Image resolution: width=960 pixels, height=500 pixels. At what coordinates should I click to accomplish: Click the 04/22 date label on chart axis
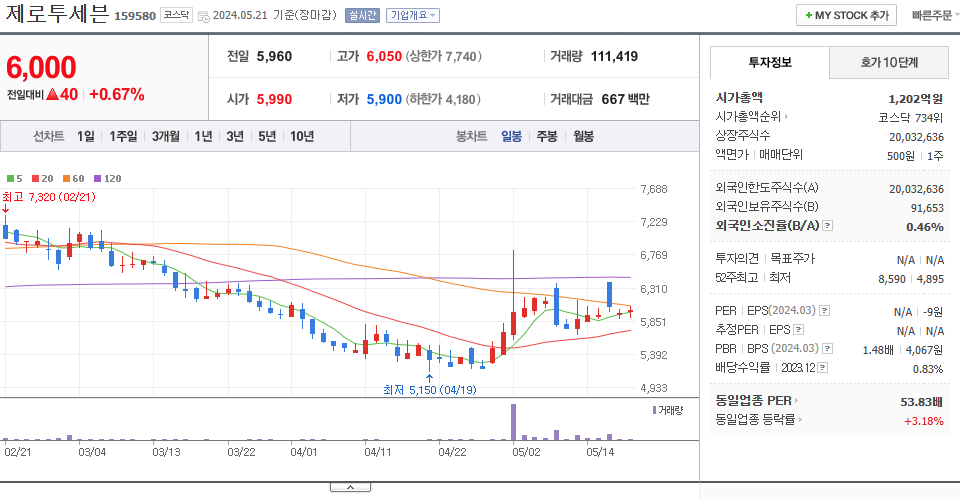[x=452, y=452]
